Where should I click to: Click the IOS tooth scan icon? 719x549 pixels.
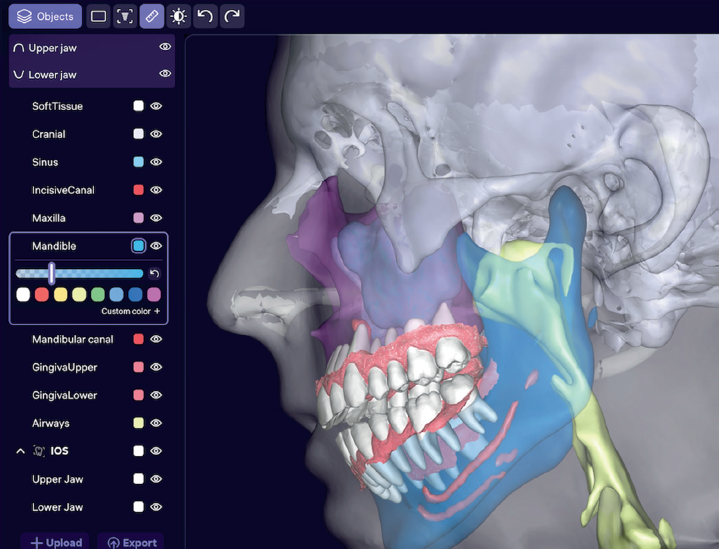39,451
